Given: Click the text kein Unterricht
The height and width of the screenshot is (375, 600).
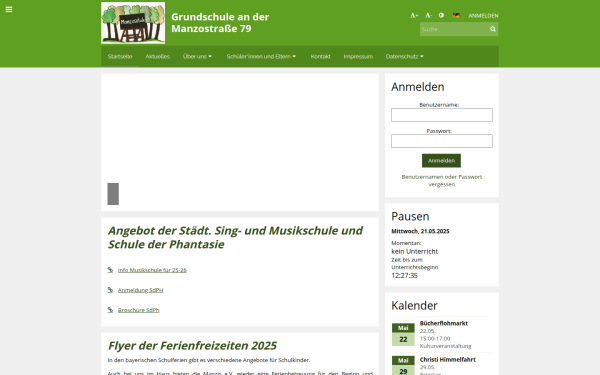Looking at the screenshot, I should coord(414,251).
